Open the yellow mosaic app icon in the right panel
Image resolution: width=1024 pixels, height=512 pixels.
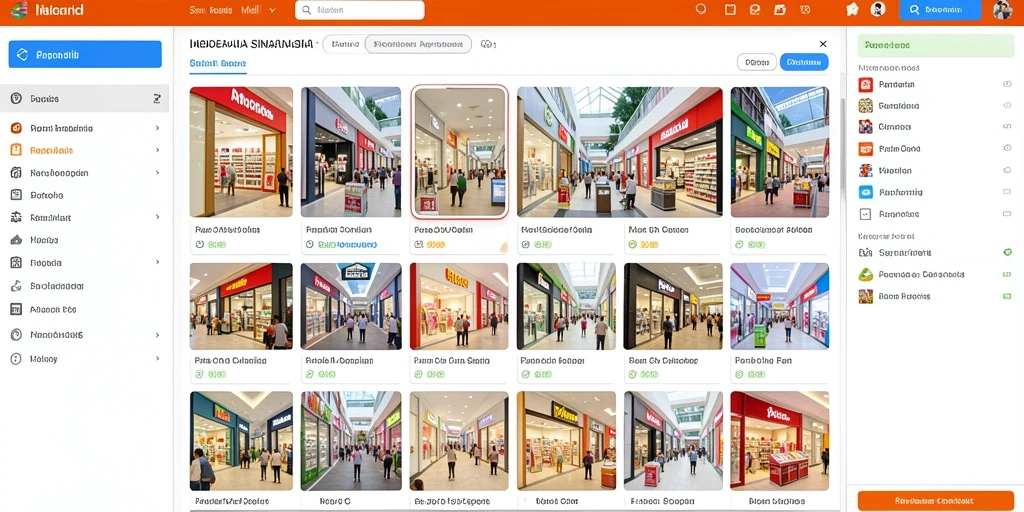(866, 106)
